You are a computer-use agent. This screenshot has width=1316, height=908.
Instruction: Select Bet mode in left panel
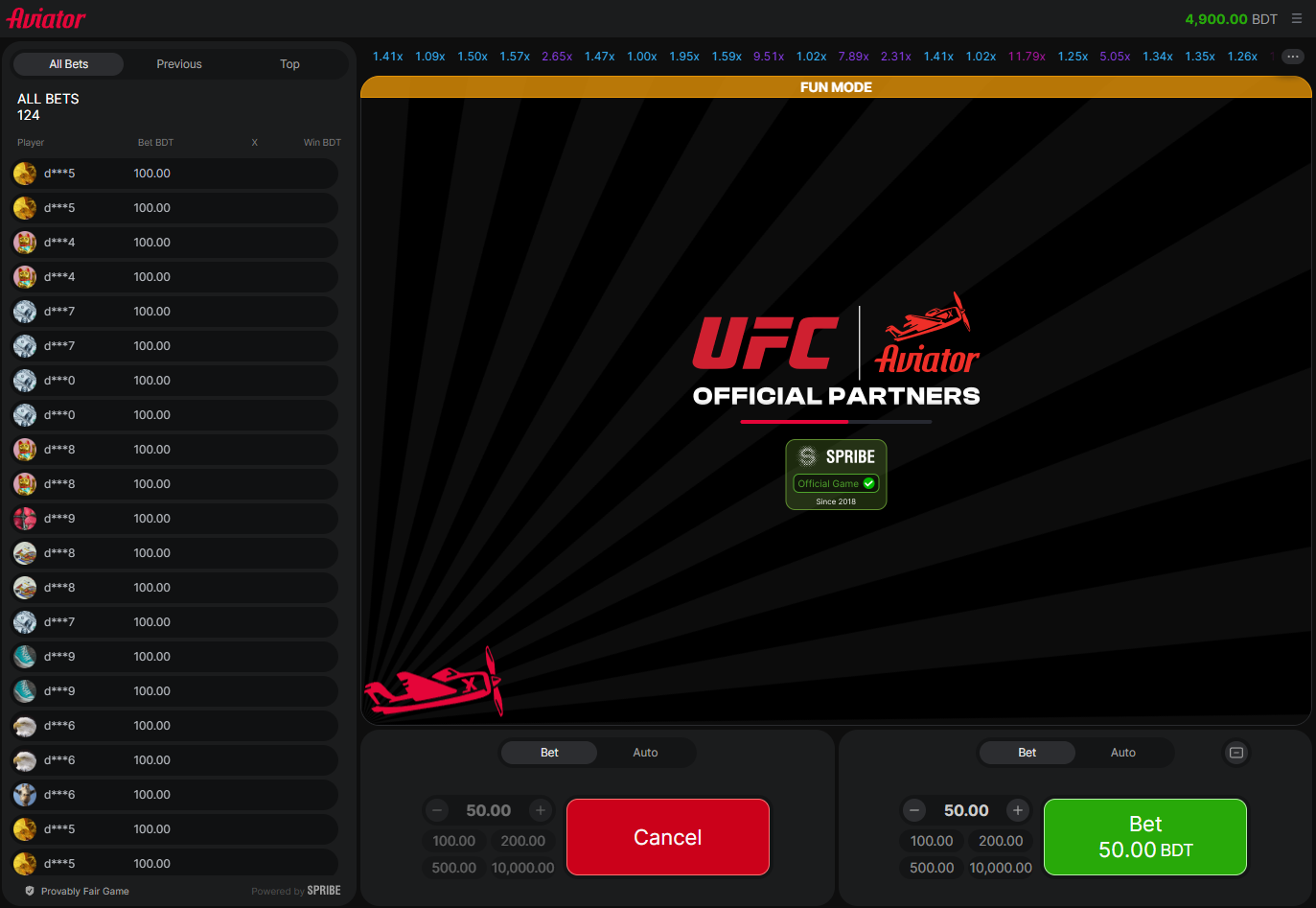click(549, 753)
